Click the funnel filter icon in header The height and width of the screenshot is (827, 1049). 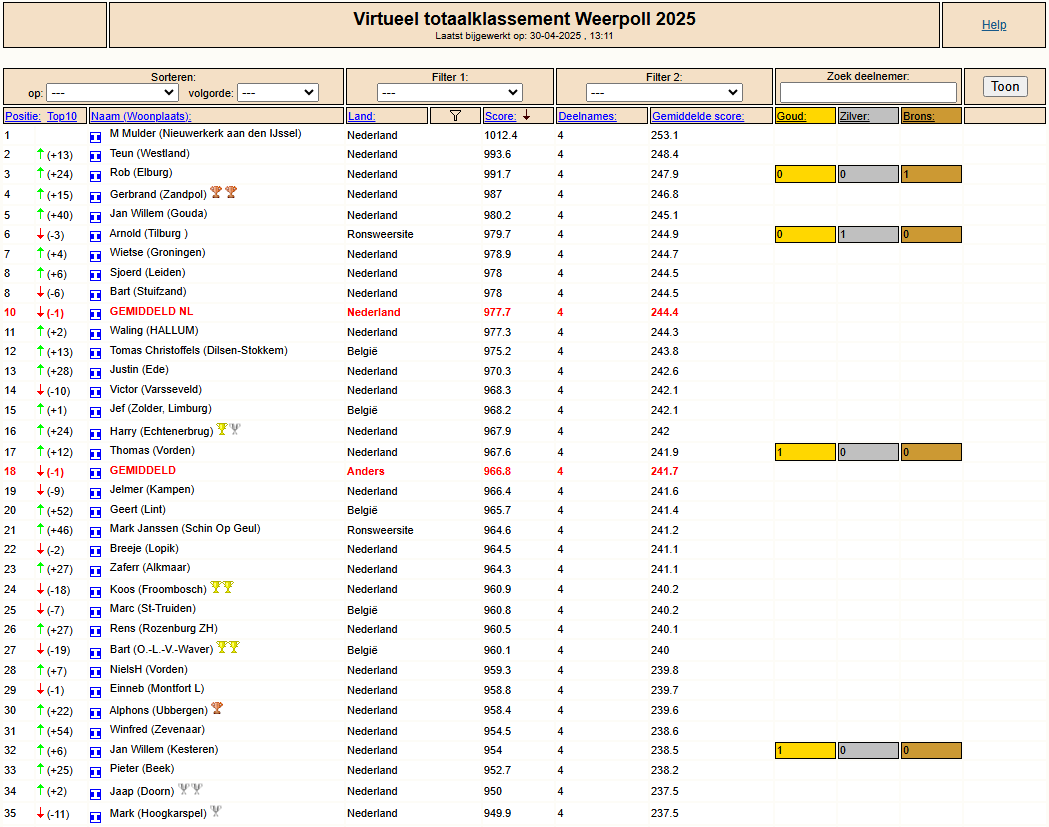(455, 116)
